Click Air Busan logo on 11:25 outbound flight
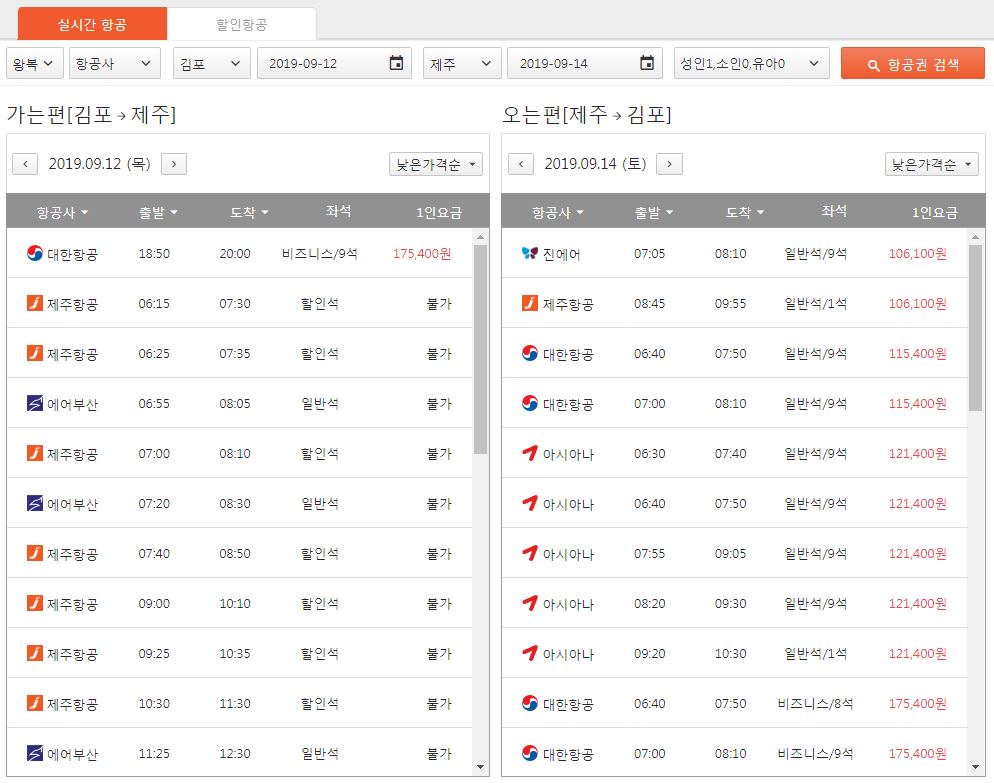Image resolution: width=994 pixels, height=783 pixels. [x=35, y=753]
